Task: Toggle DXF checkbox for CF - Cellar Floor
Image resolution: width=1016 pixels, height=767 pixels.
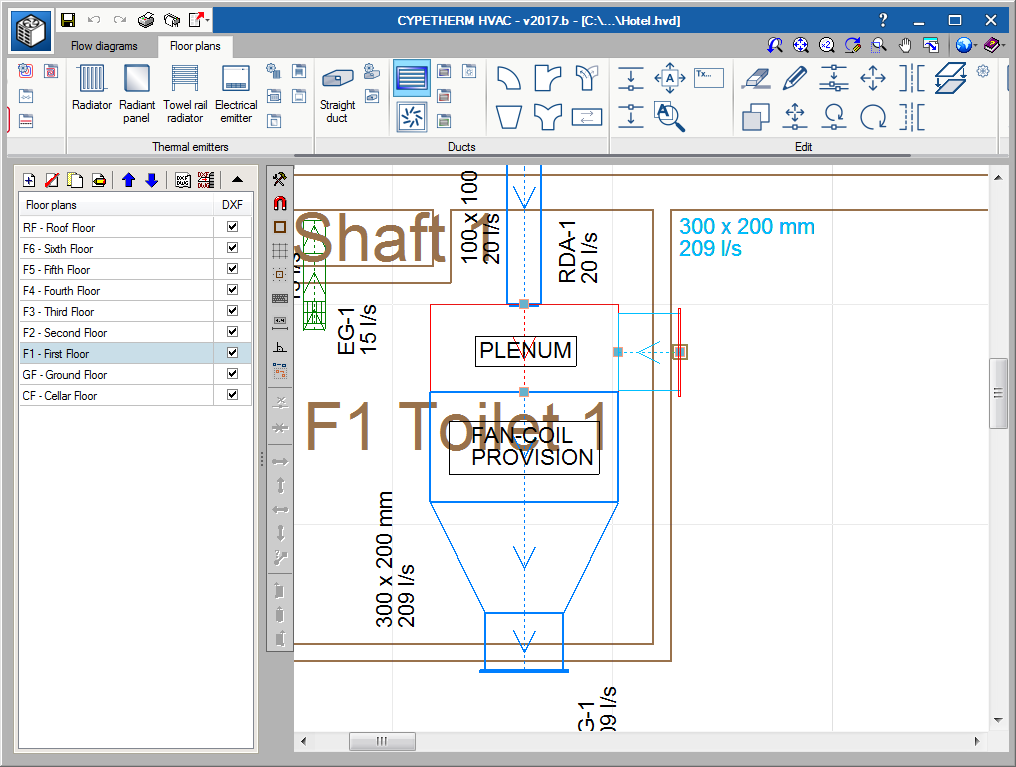Action: click(x=232, y=395)
